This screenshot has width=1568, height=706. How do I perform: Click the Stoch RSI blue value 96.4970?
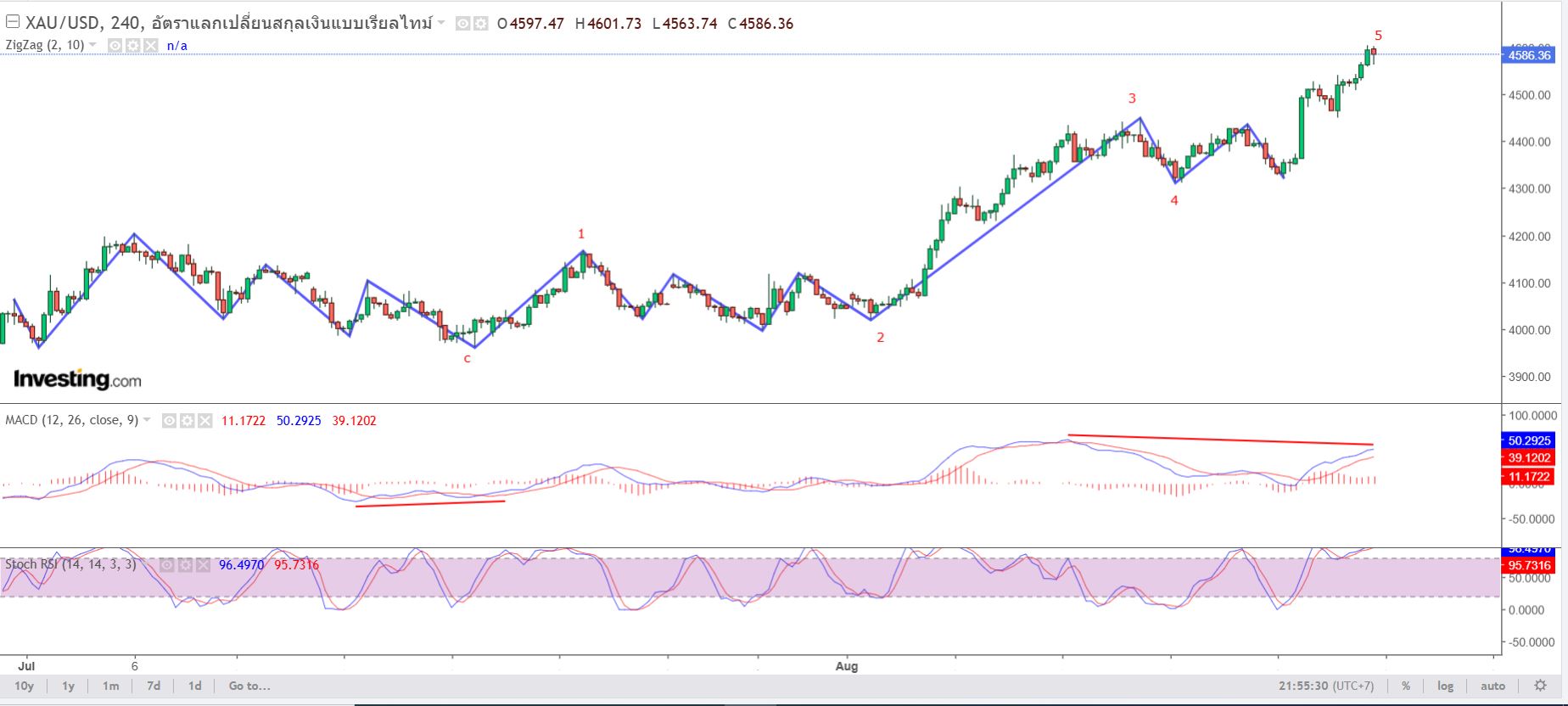pos(241,564)
